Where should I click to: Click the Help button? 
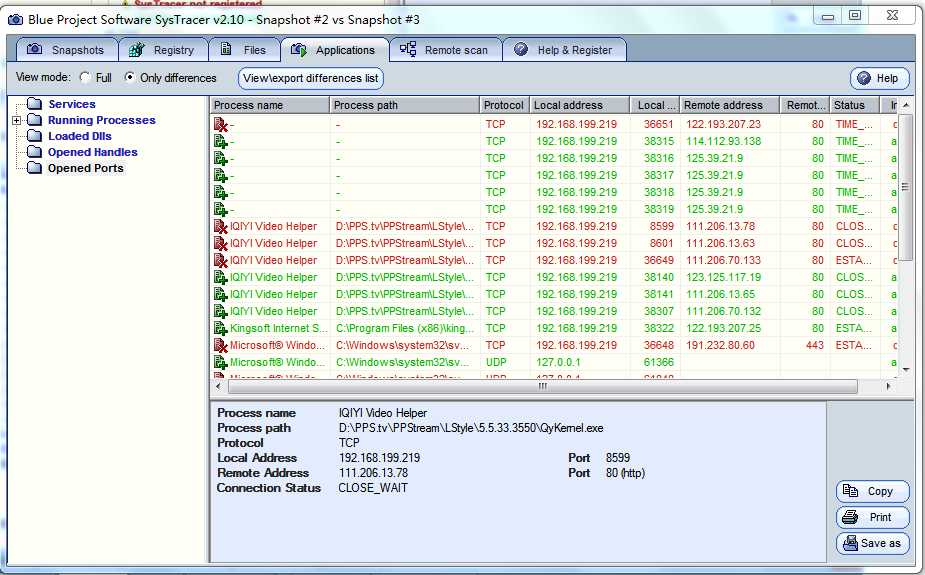coord(880,78)
